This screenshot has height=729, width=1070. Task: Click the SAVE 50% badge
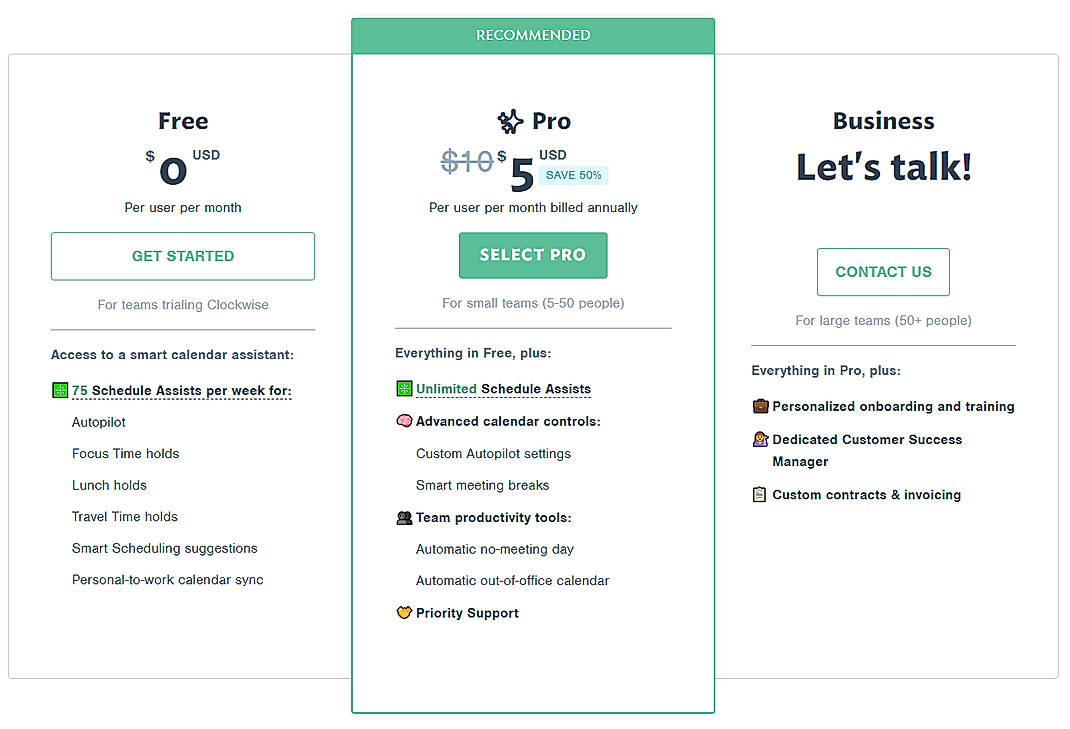(x=573, y=174)
